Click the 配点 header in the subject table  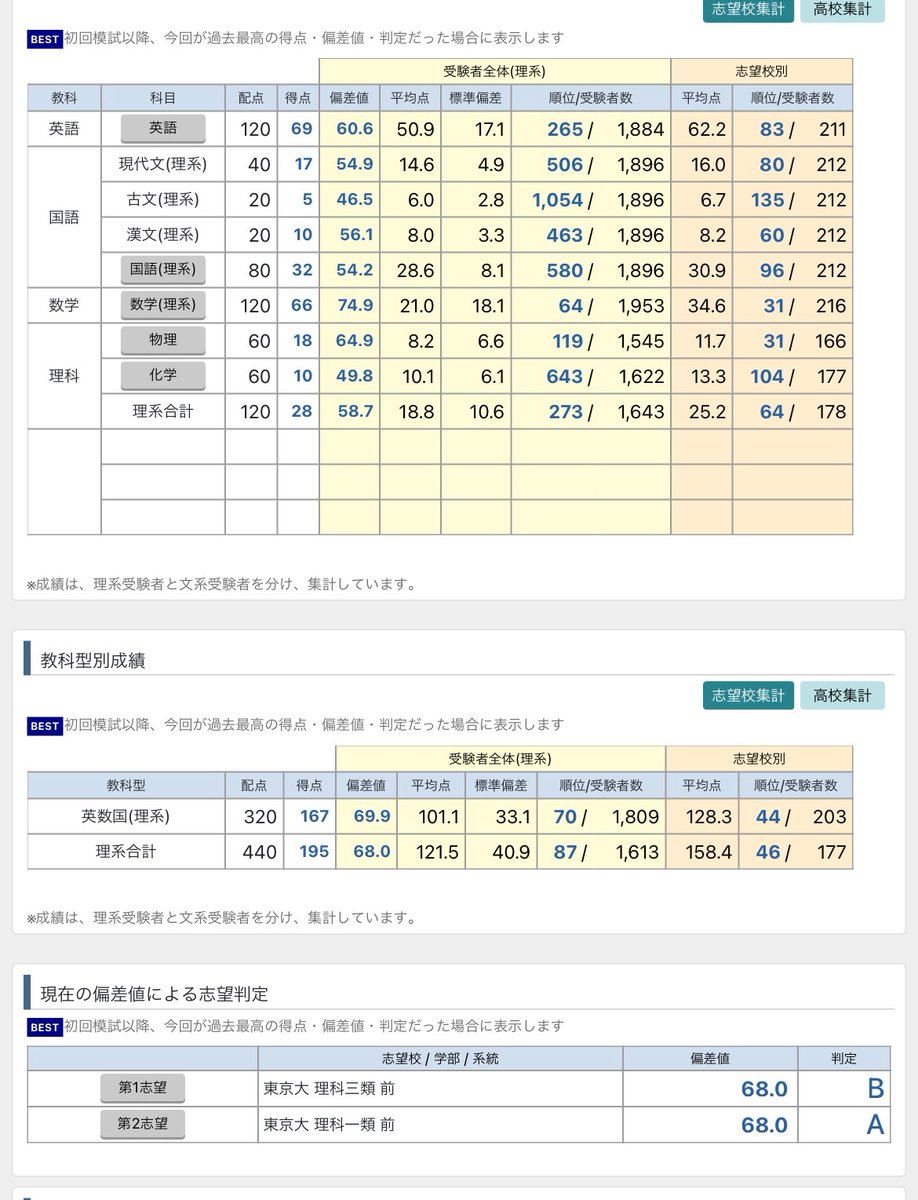(x=252, y=98)
